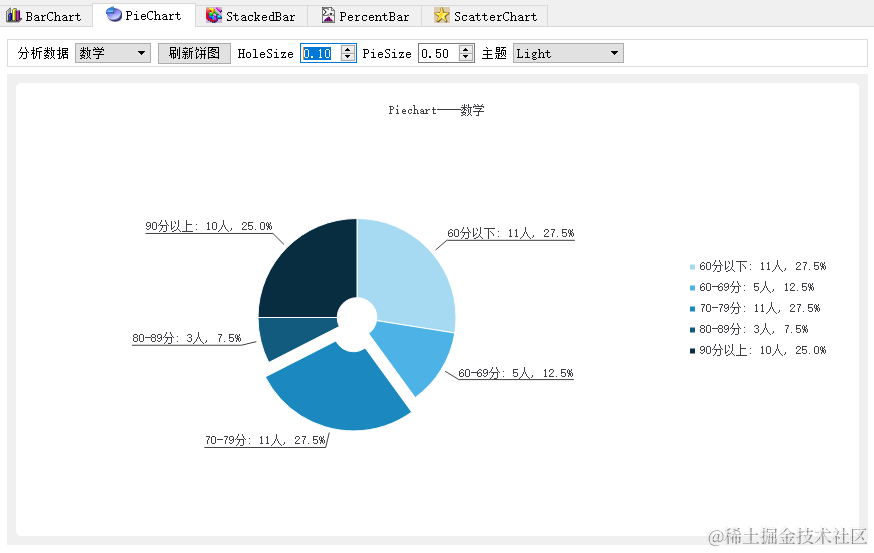
Task: Increase PieSize with up arrow
Action: point(466,49)
